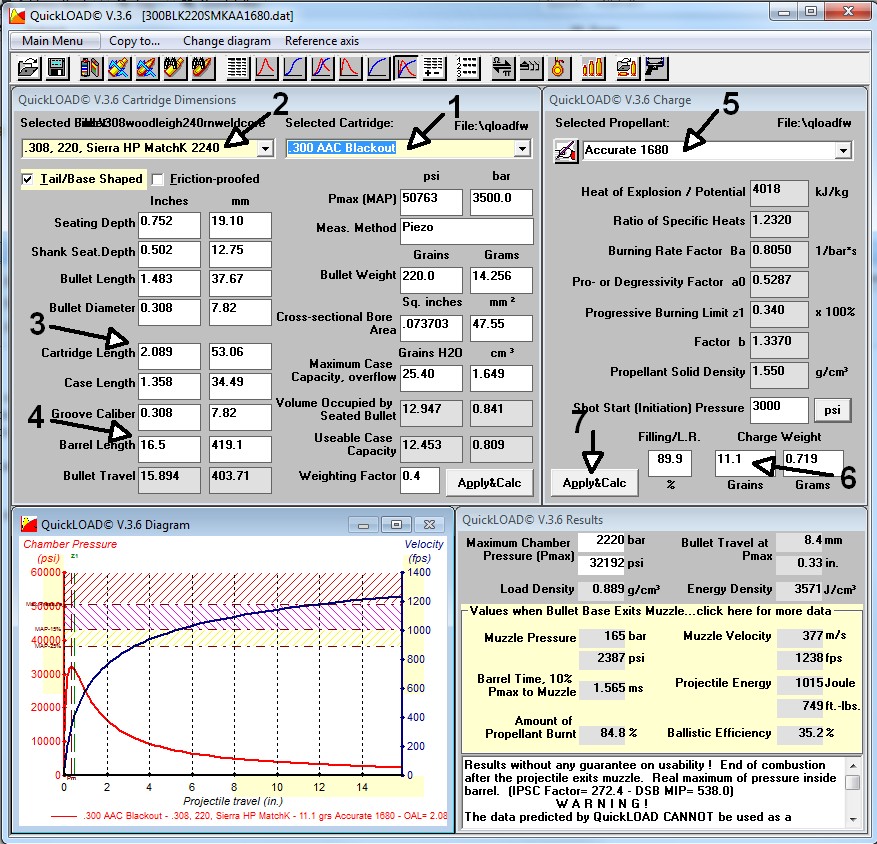877x844 pixels.
Task: Click the pistol toolbar icon
Action: click(655, 68)
